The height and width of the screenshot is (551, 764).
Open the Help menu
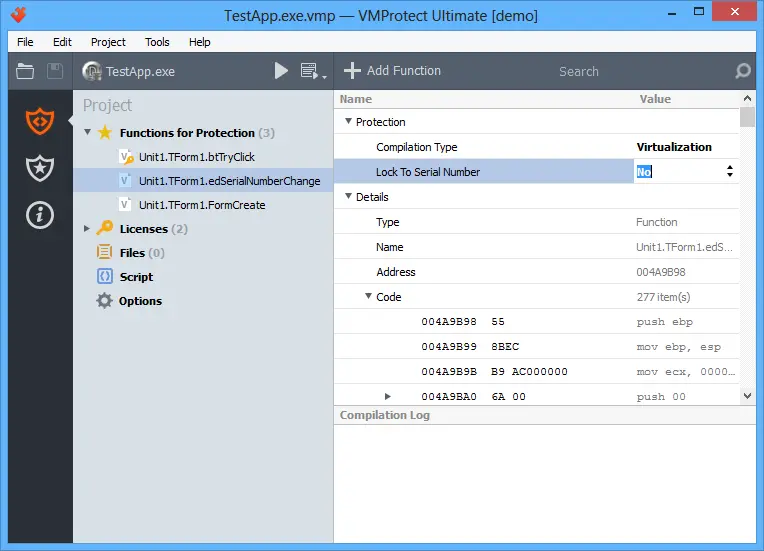pyautogui.click(x=200, y=42)
